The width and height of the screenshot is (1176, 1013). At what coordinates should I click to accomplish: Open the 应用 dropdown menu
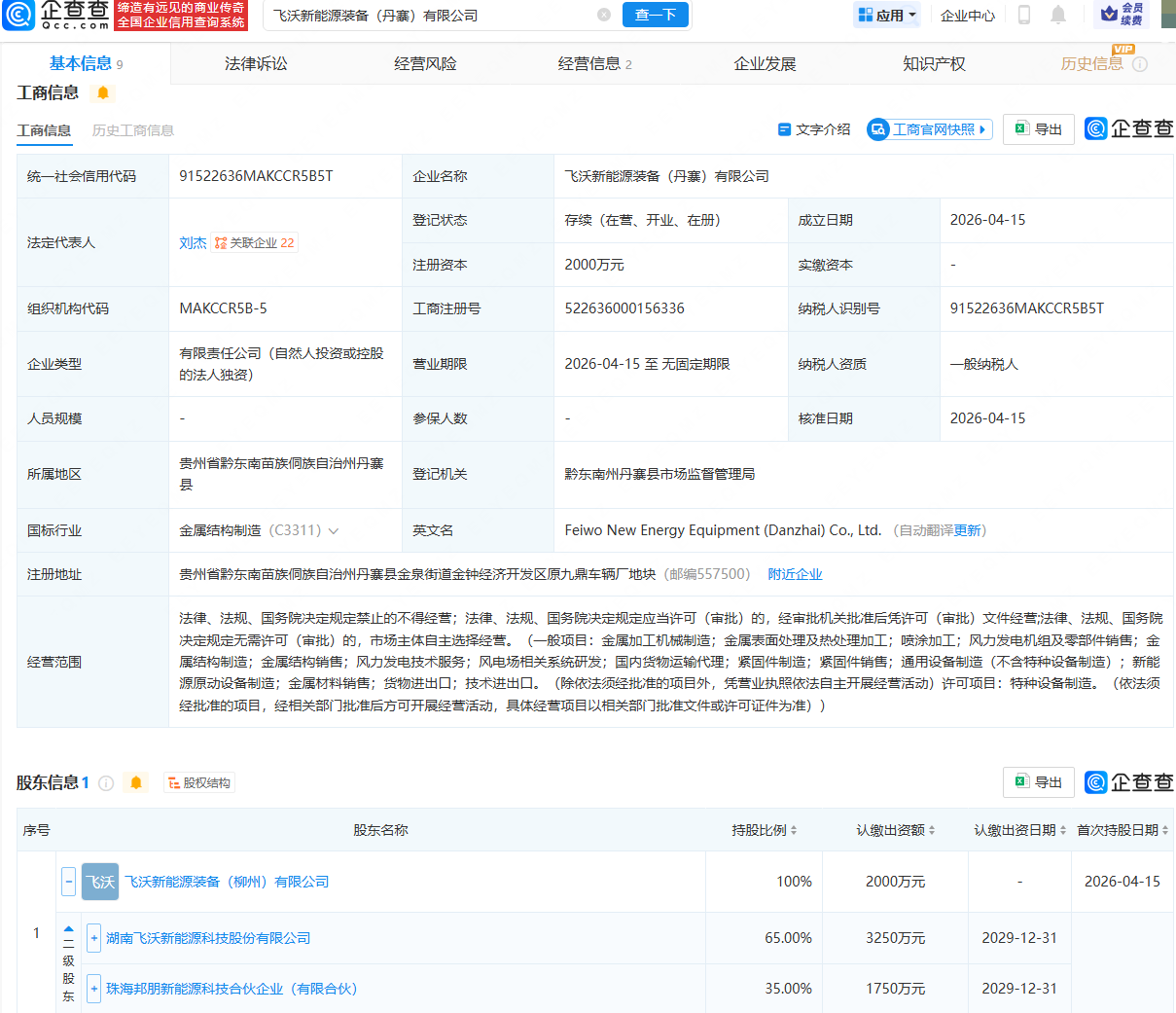pyautogui.click(x=887, y=16)
